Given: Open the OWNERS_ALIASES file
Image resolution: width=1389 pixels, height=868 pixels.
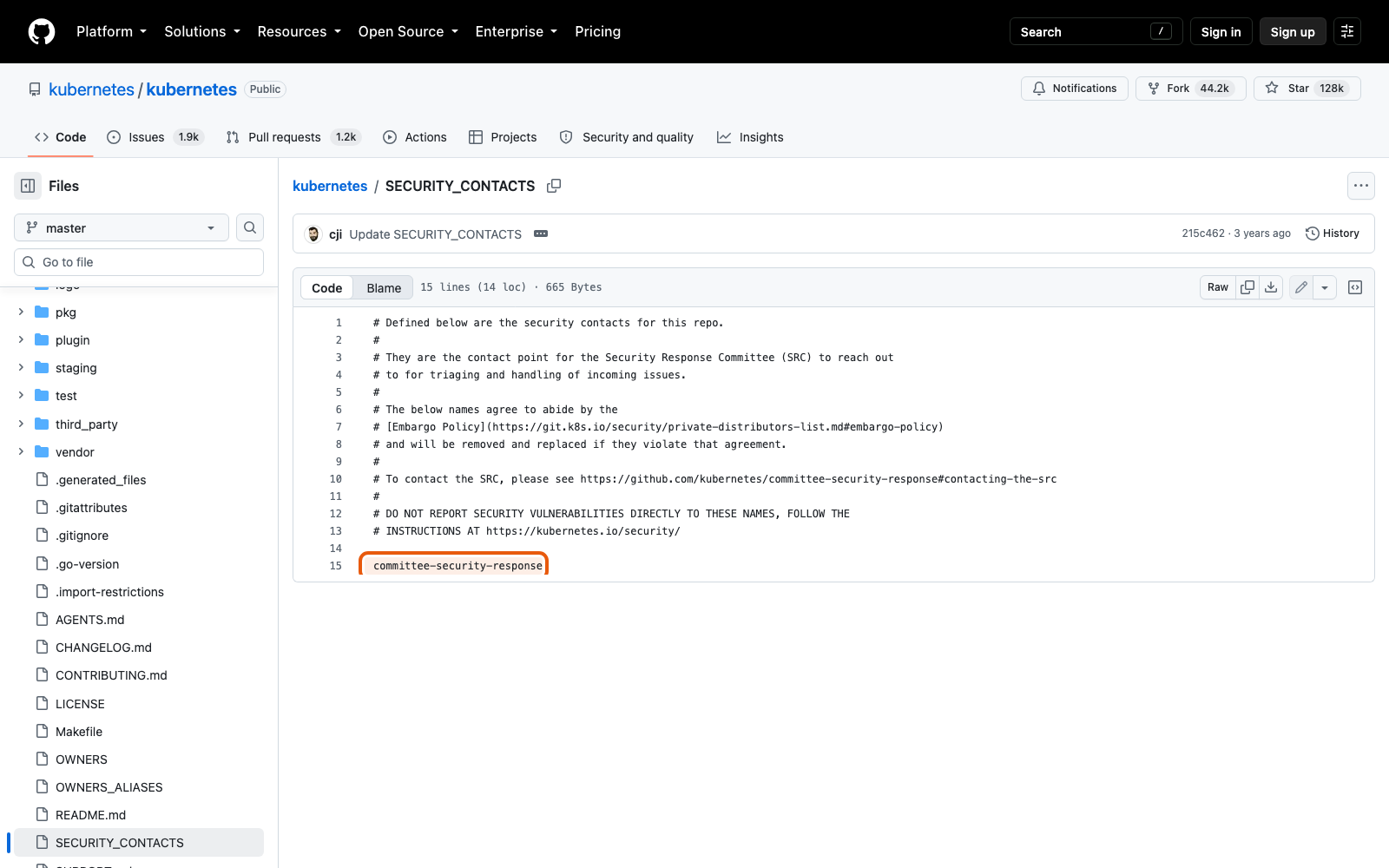Looking at the screenshot, I should [109, 787].
